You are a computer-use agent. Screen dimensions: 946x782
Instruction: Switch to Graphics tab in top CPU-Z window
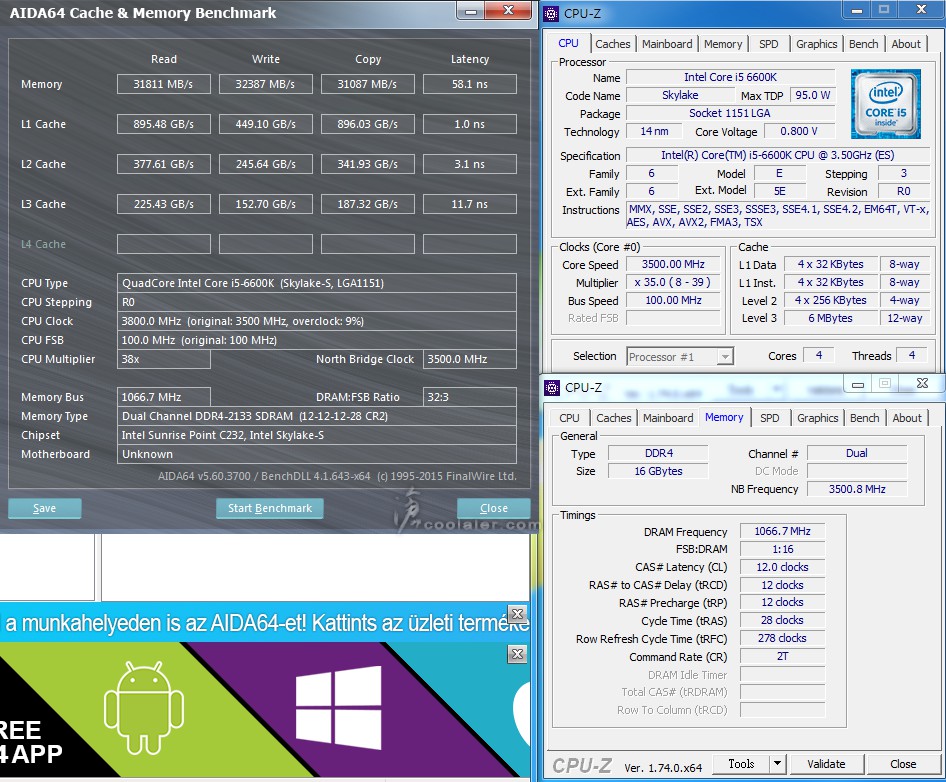point(816,44)
